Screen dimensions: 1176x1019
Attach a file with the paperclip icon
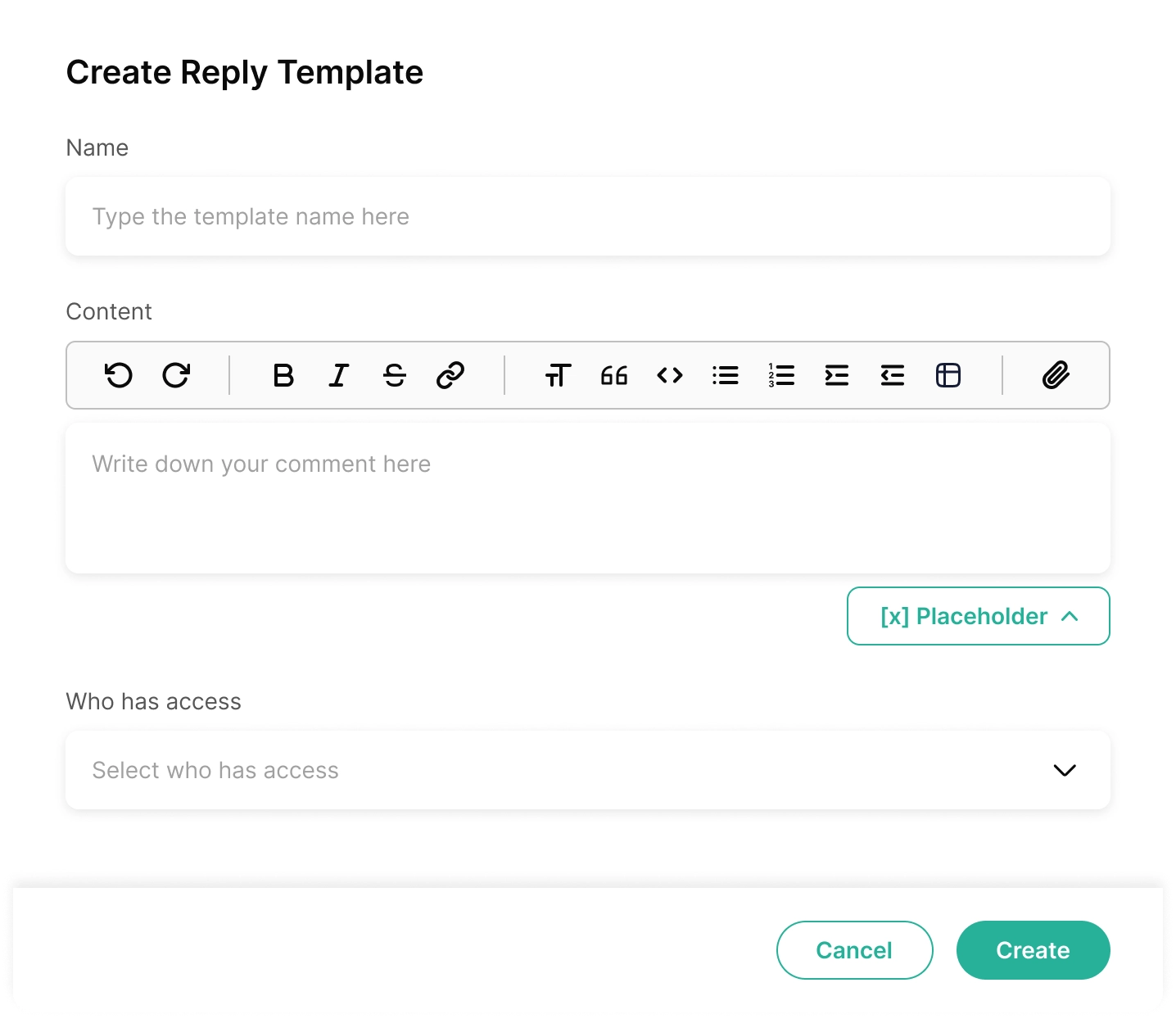coord(1056,375)
